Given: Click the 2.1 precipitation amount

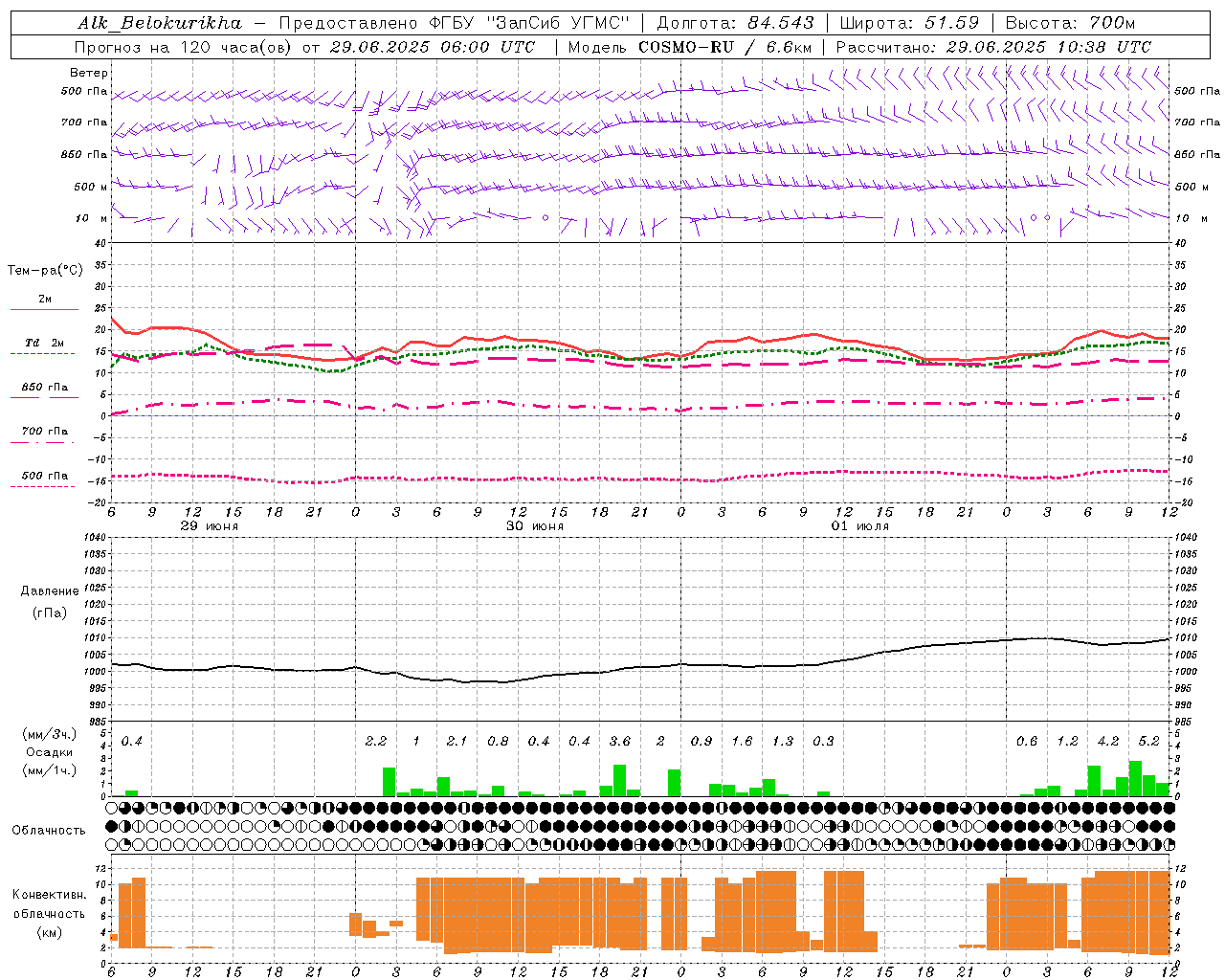Looking at the screenshot, I should [x=457, y=742].
